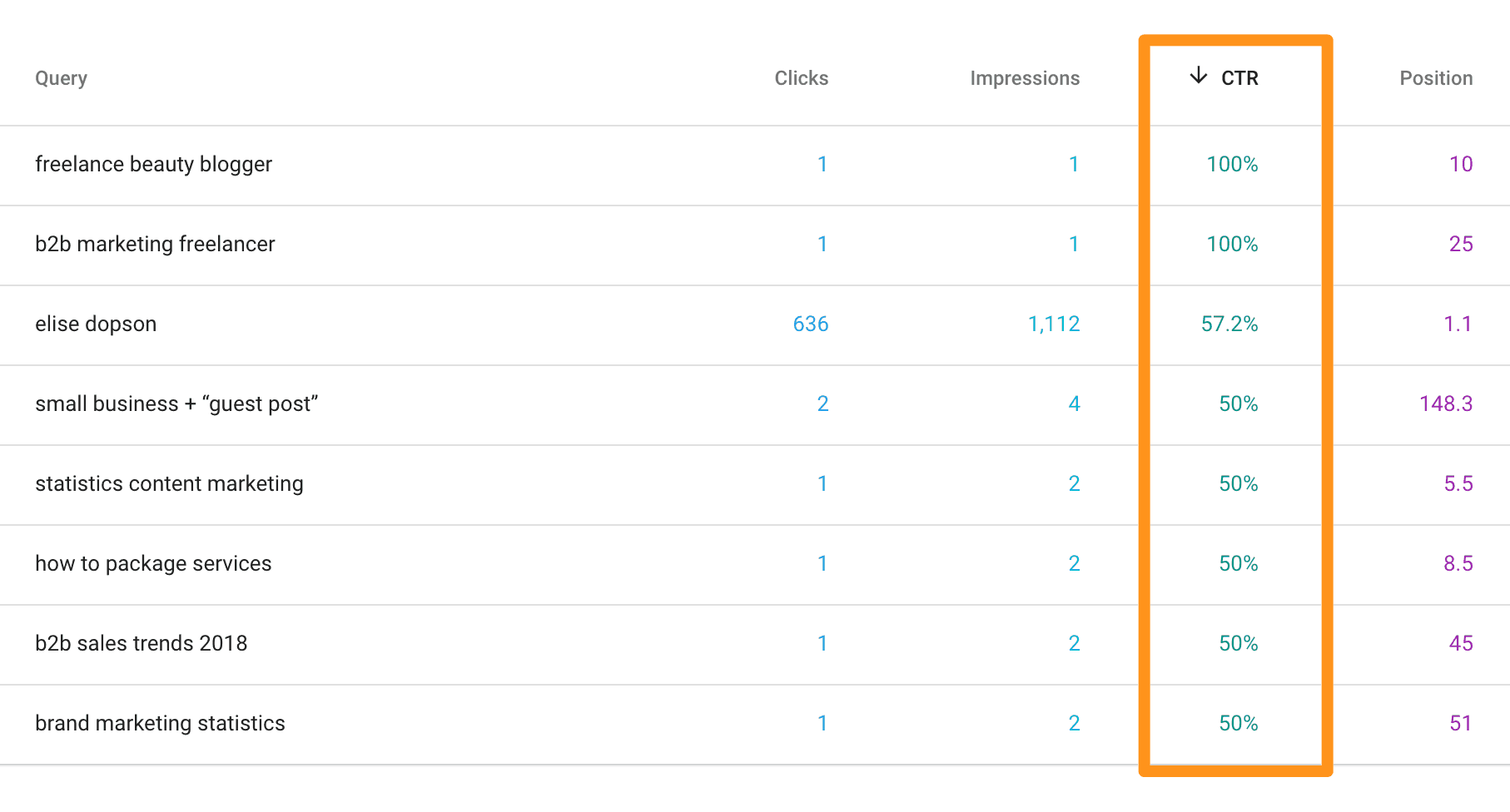Screen dimensions: 1510x812
Task: Sort the table by the Clicks column
Action: pos(800,77)
